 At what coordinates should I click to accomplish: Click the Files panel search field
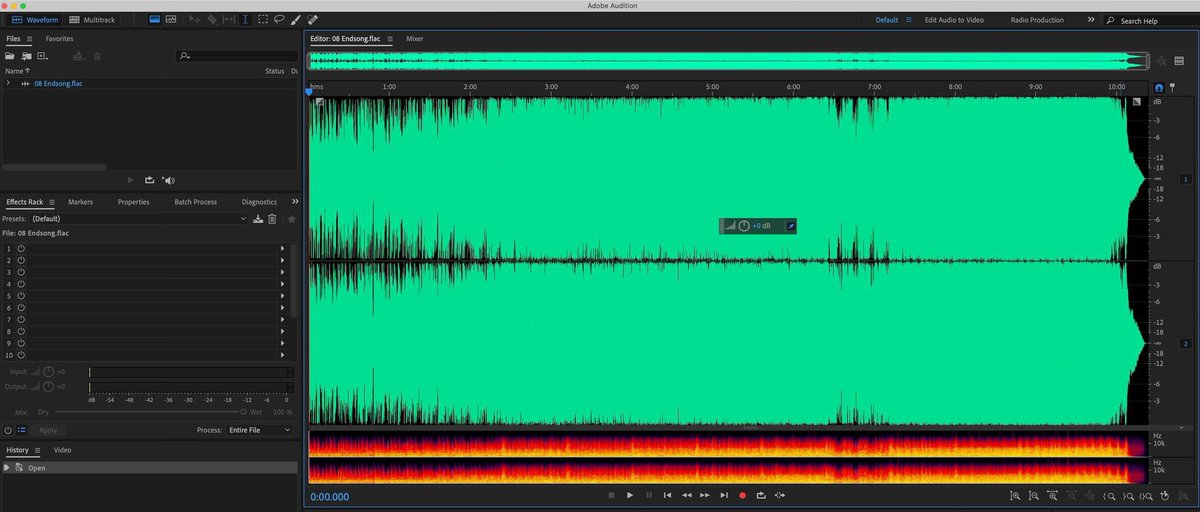235,56
